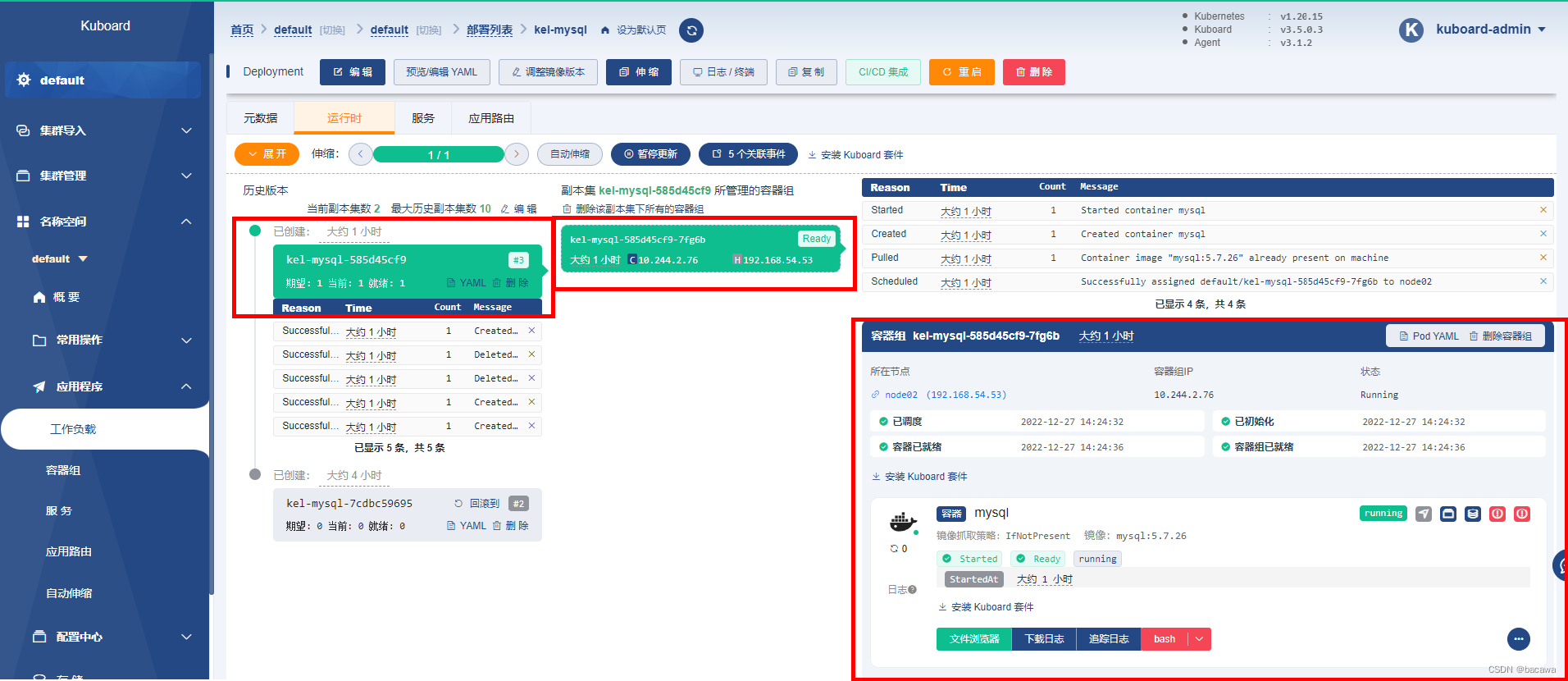Expand 集群管理 sidebar section
The height and width of the screenshot is (681, 1568).
pyautogui.click(x=103, y=176)
